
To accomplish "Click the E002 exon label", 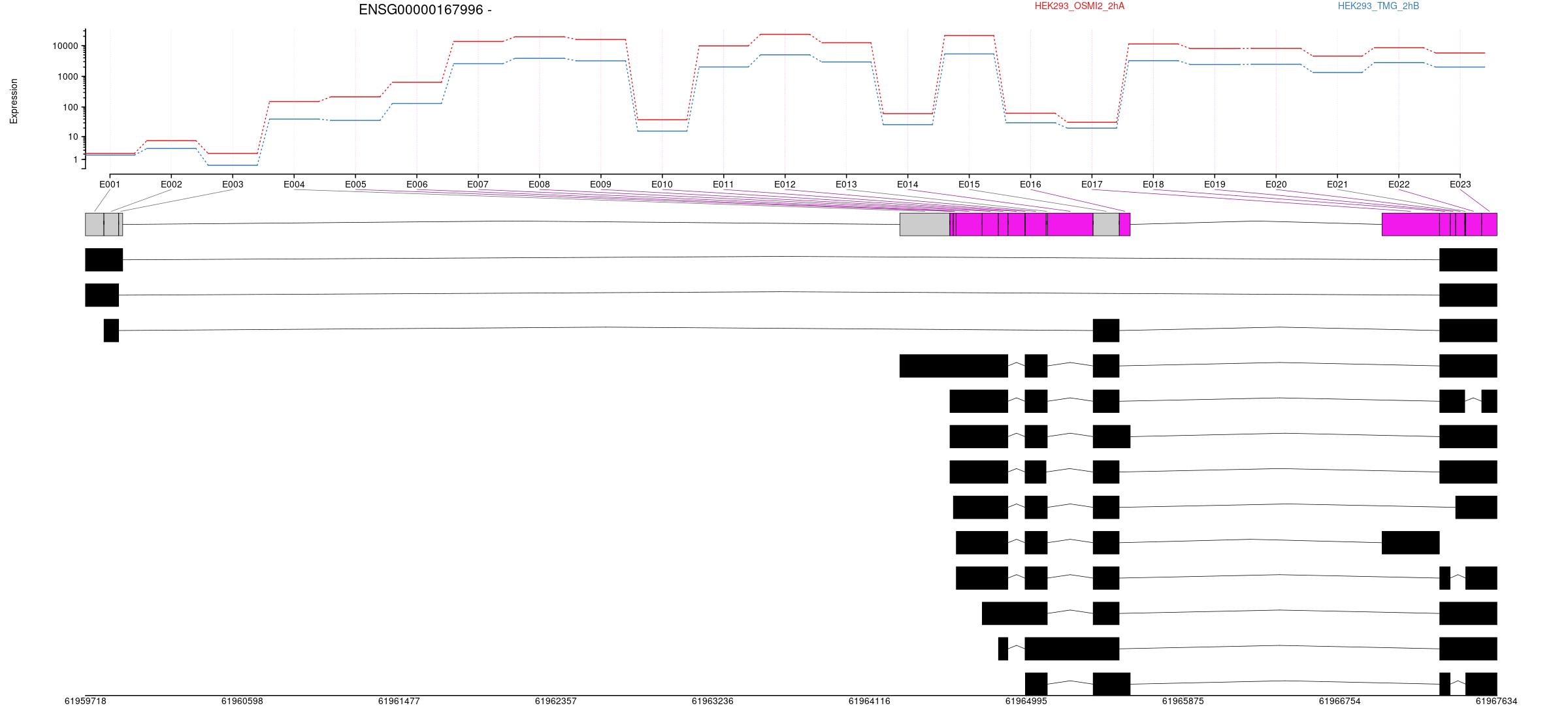I will 171,184.
